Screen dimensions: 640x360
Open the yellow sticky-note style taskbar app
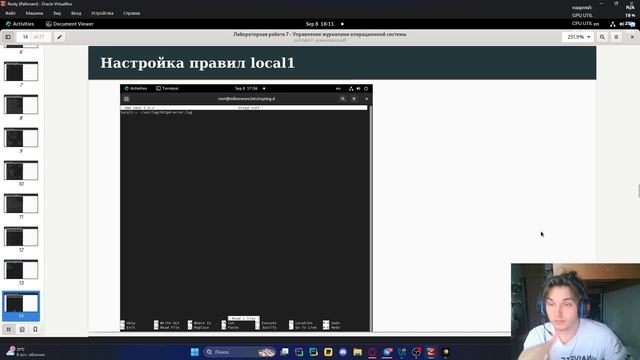(328, 352)
